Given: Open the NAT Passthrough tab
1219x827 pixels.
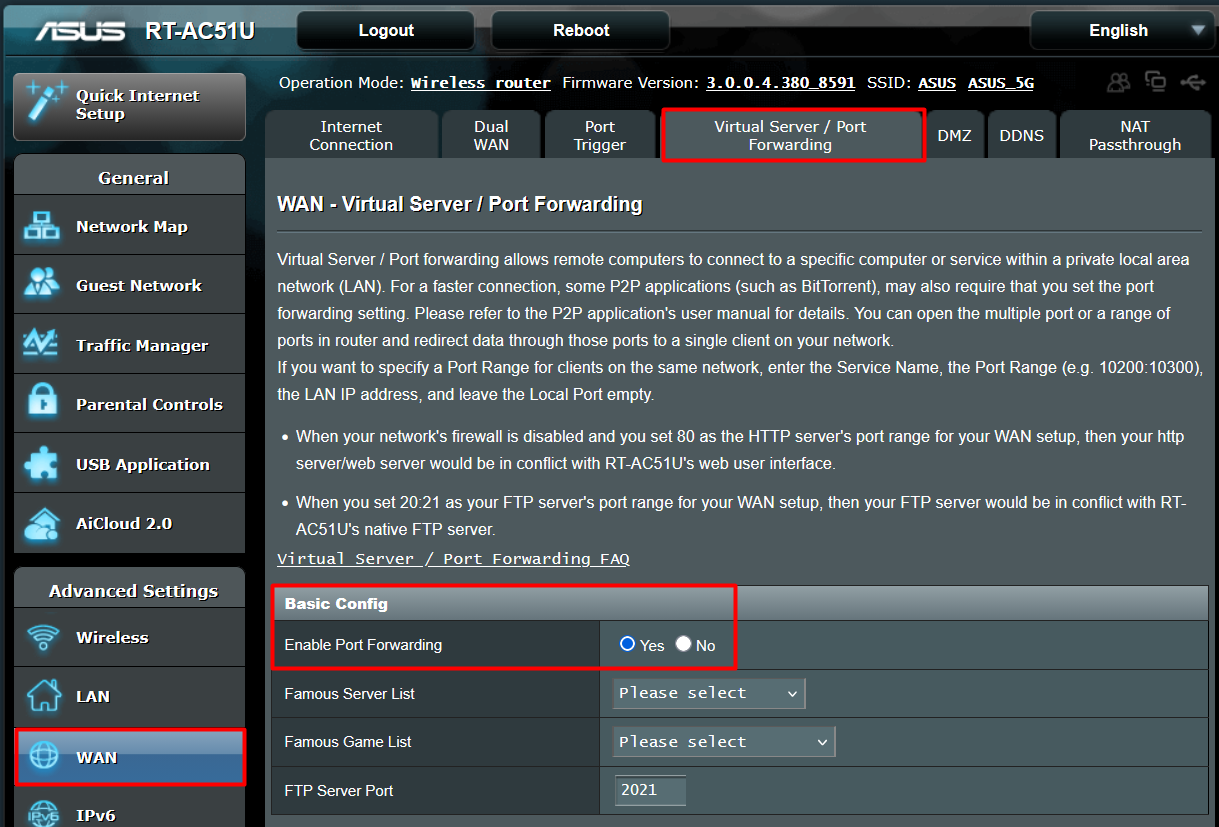Looking at the screenshot, I should (x=1135, y=135).
